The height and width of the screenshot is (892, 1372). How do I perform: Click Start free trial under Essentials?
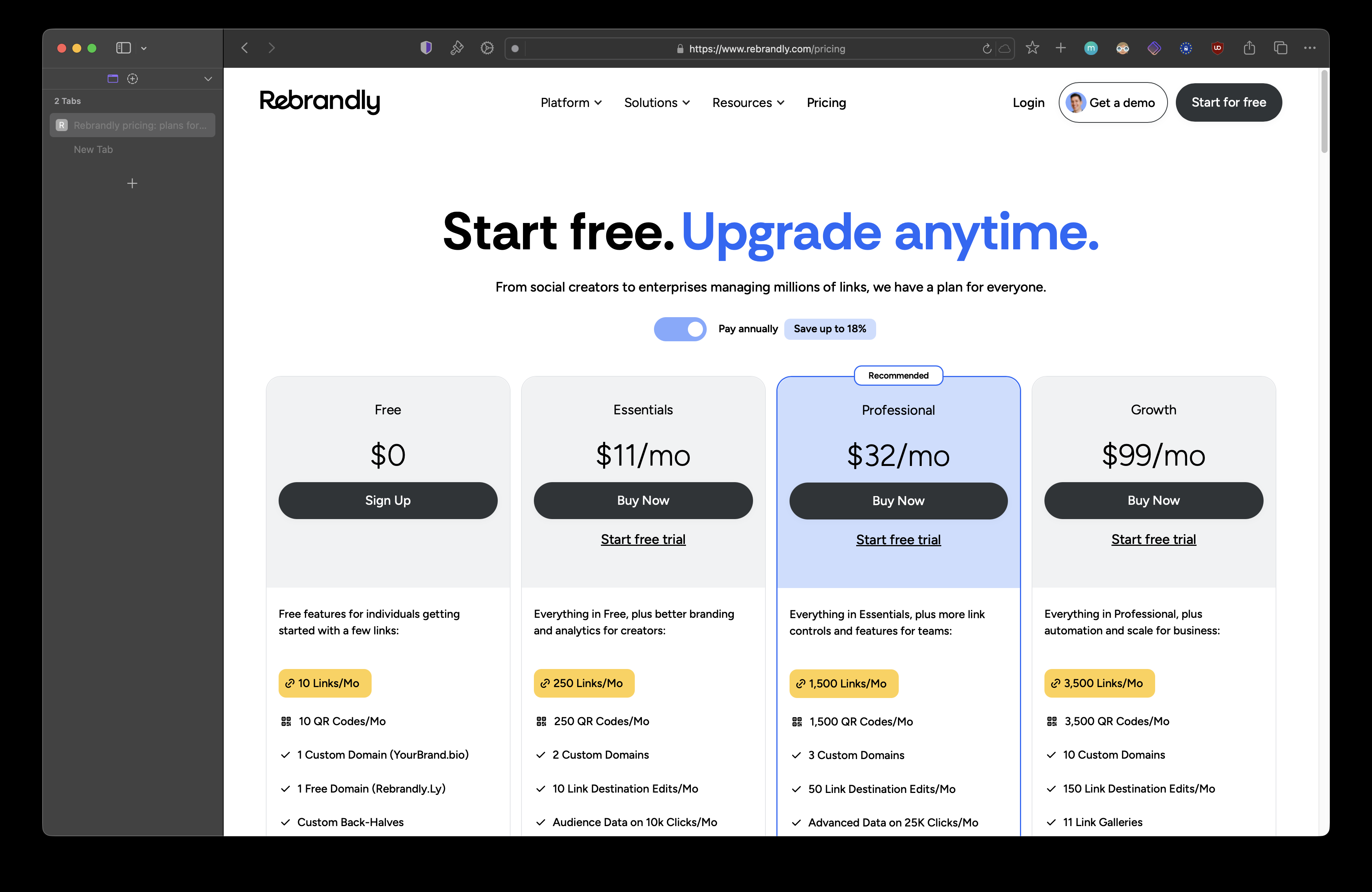click(x=643, y=539)
